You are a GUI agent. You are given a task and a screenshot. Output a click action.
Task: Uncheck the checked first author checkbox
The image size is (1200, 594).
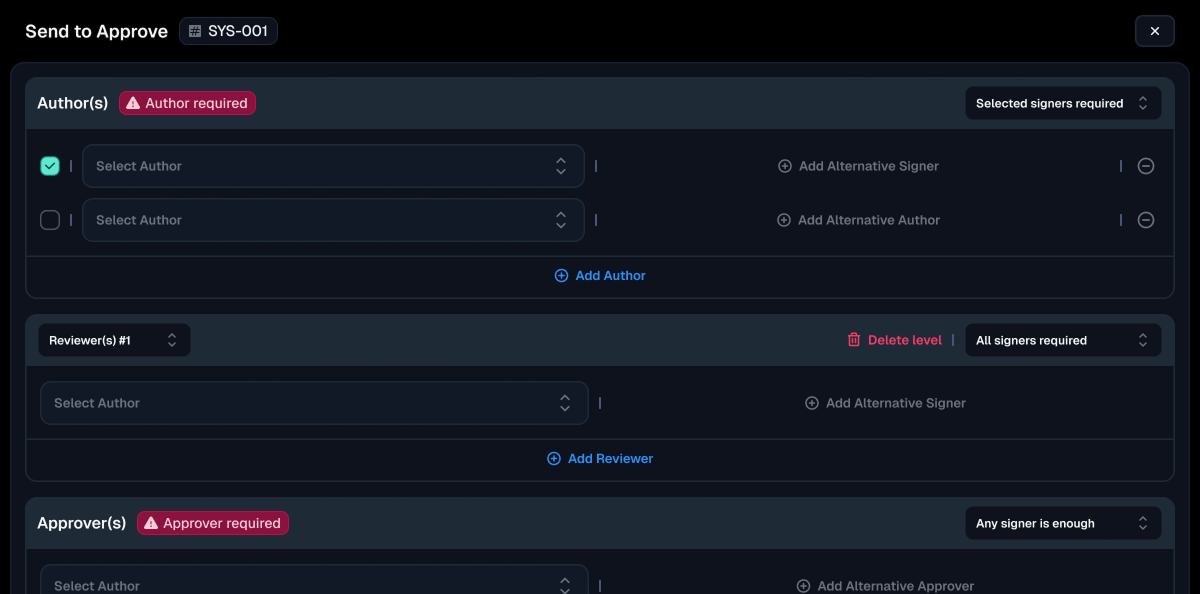[50, 166]
